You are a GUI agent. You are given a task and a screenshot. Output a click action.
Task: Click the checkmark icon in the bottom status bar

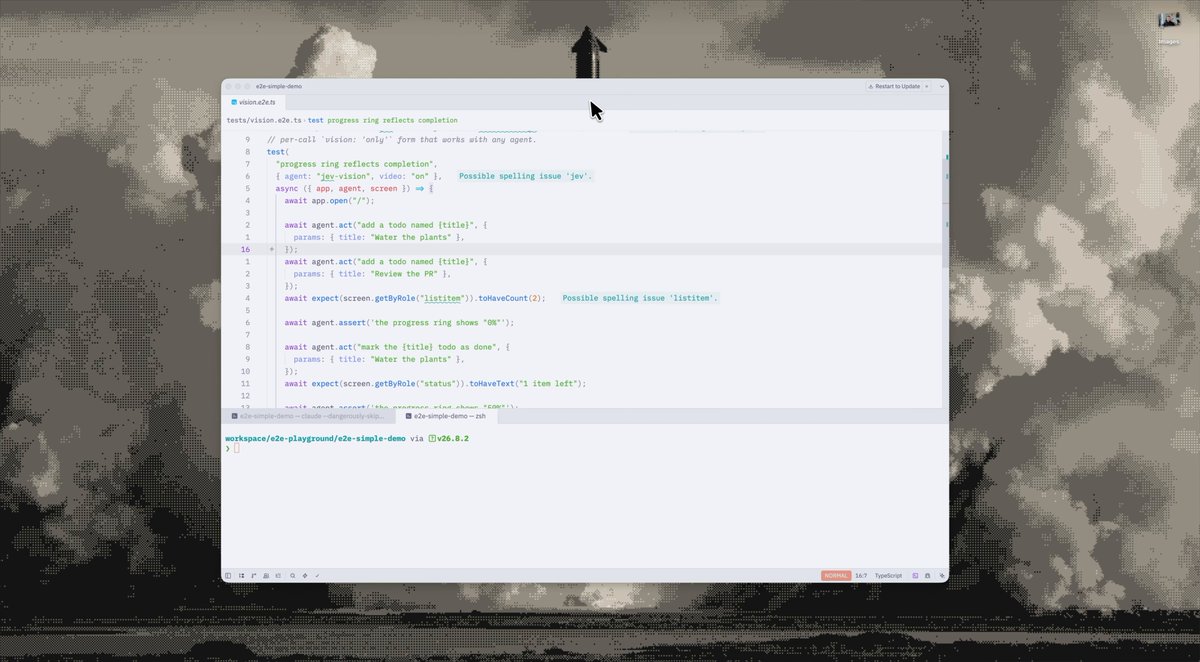pyautogui.click(x=317, y=575)
